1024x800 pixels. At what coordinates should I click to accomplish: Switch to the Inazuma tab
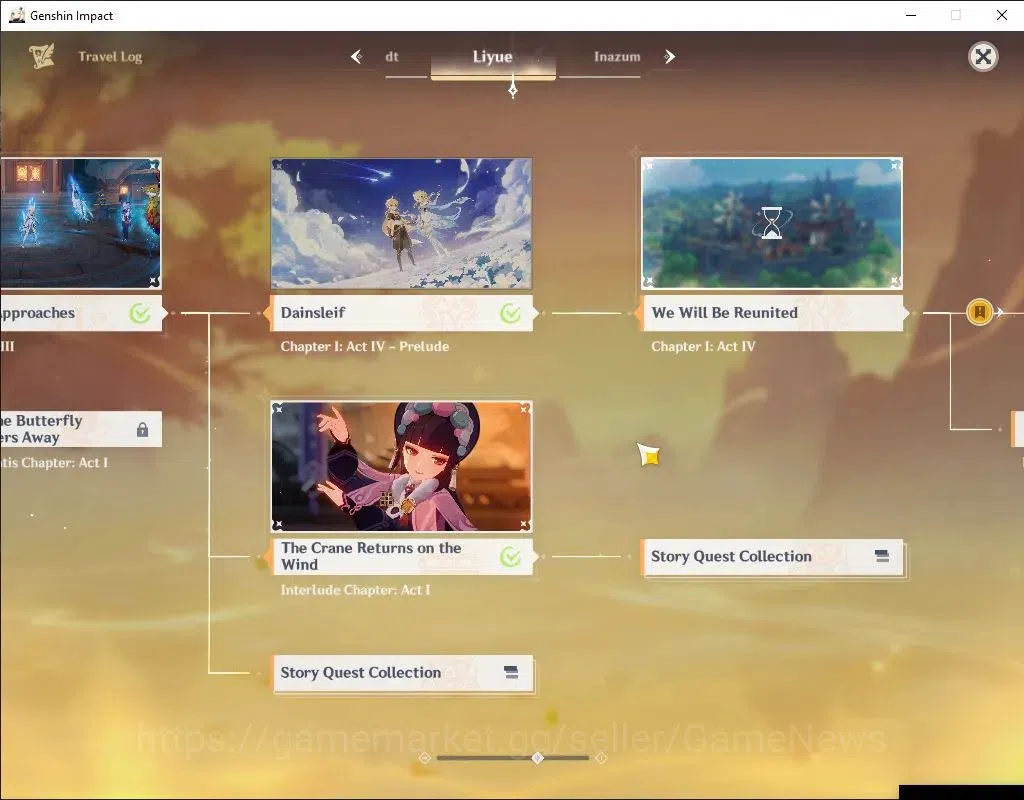pyautogui.click(x=617, y=57)
